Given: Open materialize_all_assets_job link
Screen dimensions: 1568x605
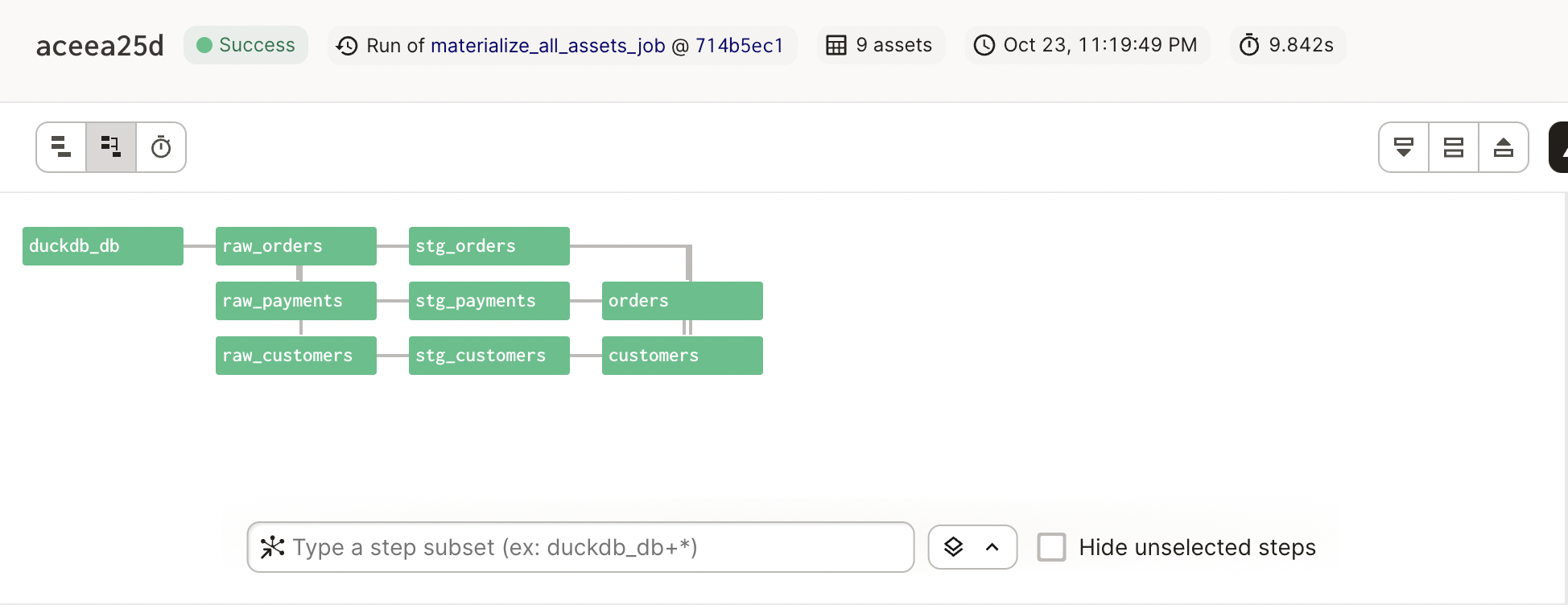Looking at the screenshot, I should [x=547, y=45].
